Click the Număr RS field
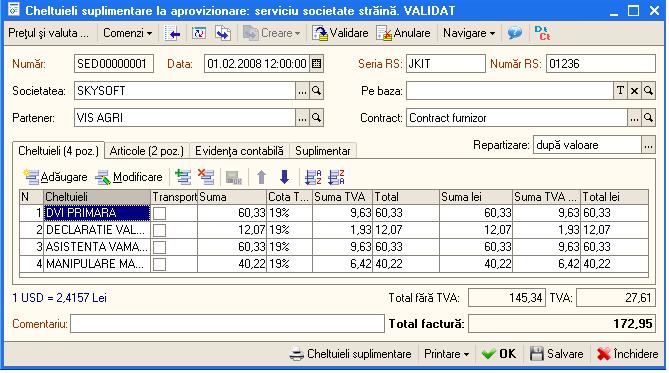 600,64
